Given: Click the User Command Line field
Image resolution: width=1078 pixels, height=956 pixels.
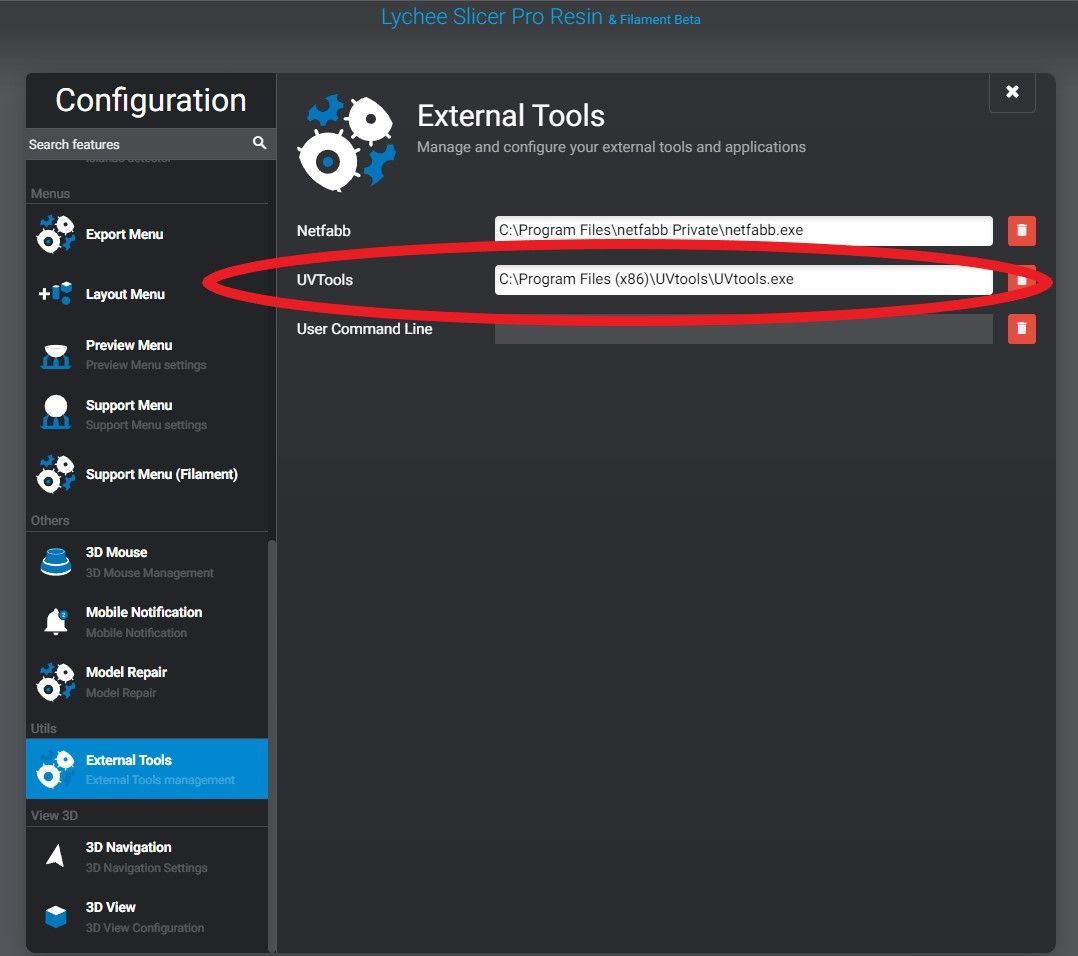Looking at the screenshot, I should click(x=743, y=329).
